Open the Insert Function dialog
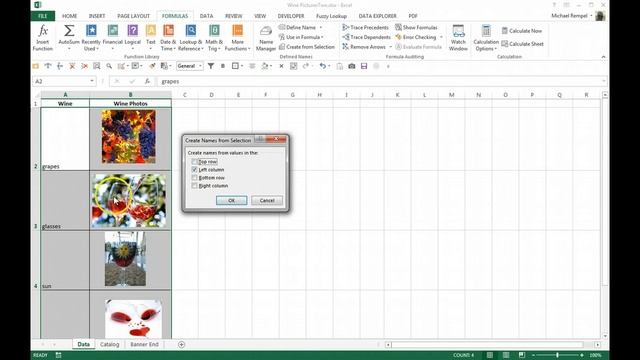640x360 pixels. tap(42, 38)
